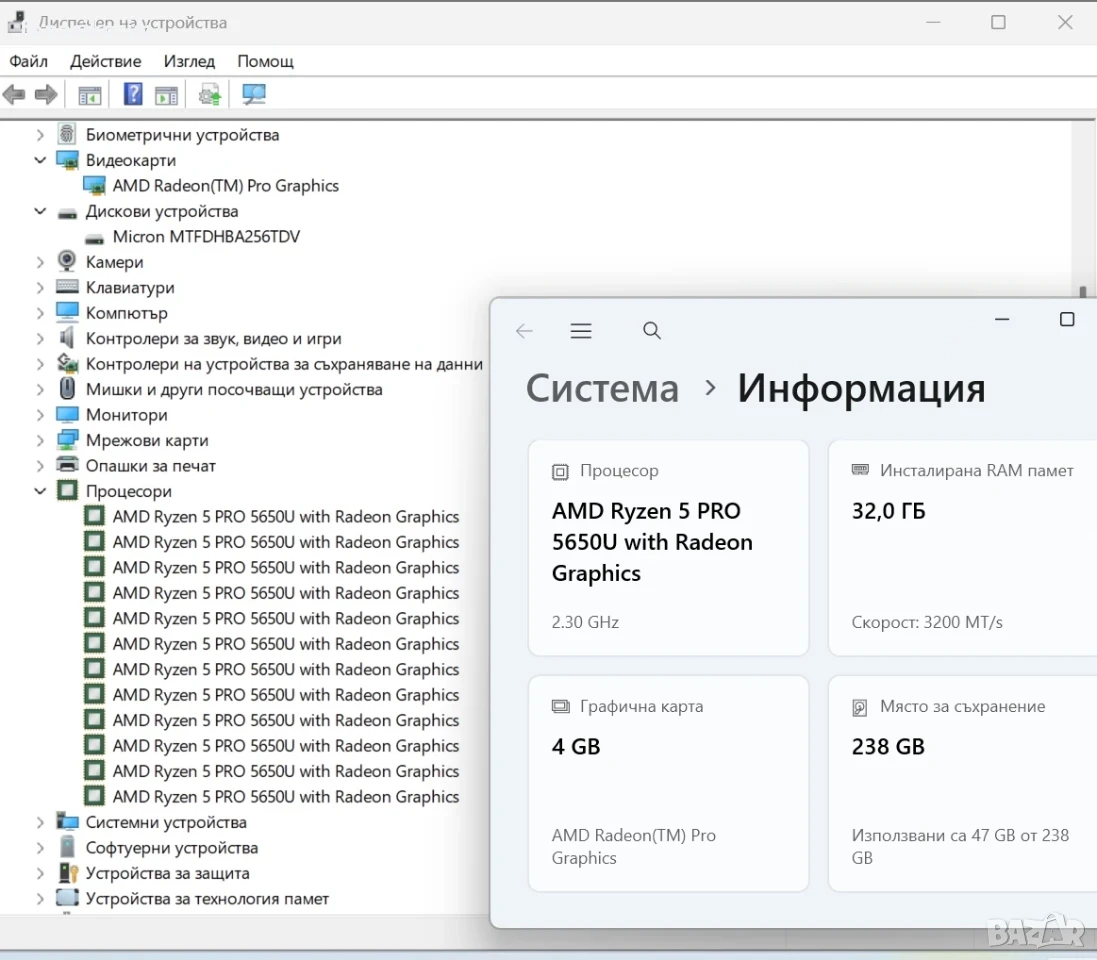The width and height of the screenshot is (1097, 960).
Task: Click the scan for hardware changes monitor icon
Action: pyautogui.click(x=254, y=94)
